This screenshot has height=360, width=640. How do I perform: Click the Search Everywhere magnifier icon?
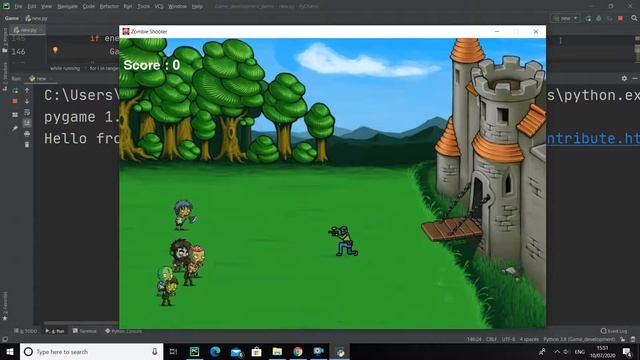634,18
